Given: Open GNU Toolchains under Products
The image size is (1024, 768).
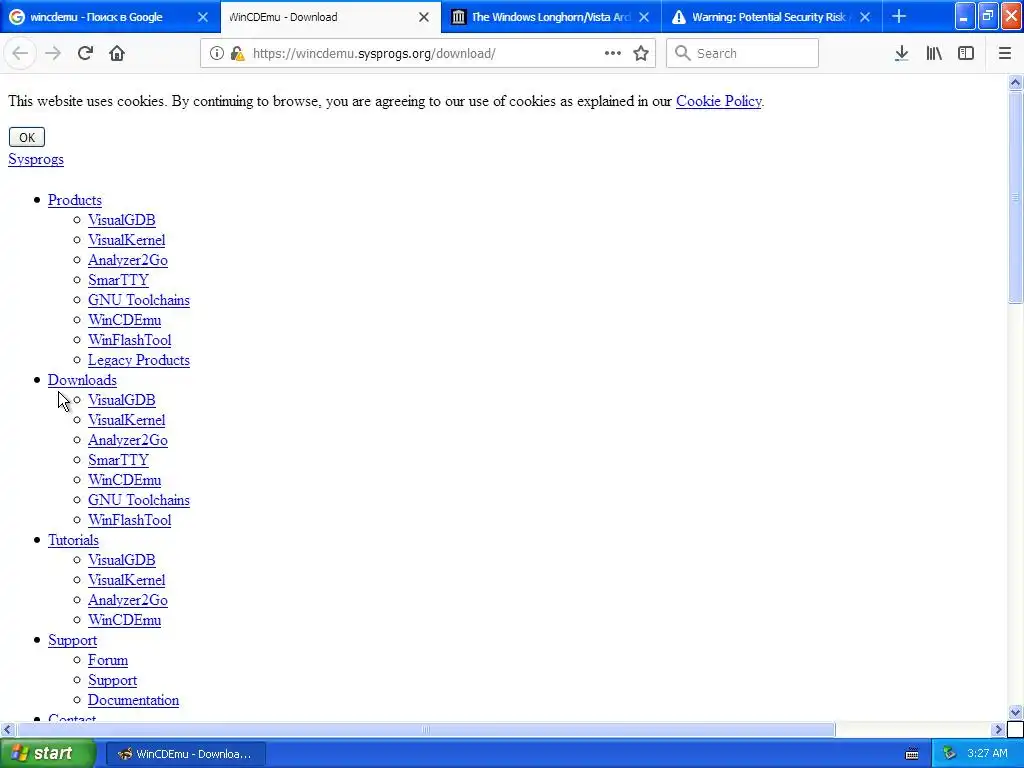Looking at the screenshot, I should coord(139,300).
